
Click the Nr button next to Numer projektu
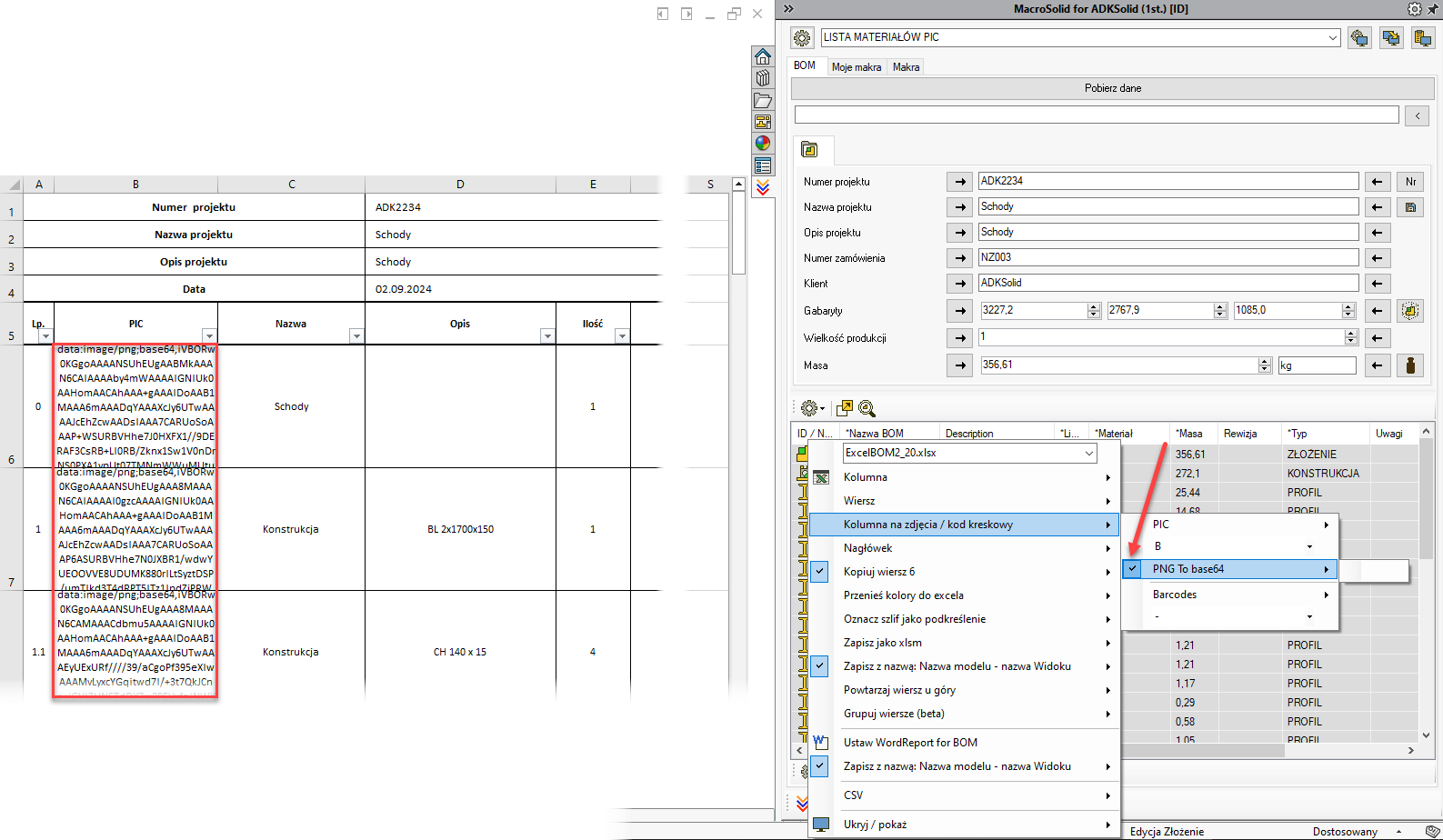[x=1410, y=182]
